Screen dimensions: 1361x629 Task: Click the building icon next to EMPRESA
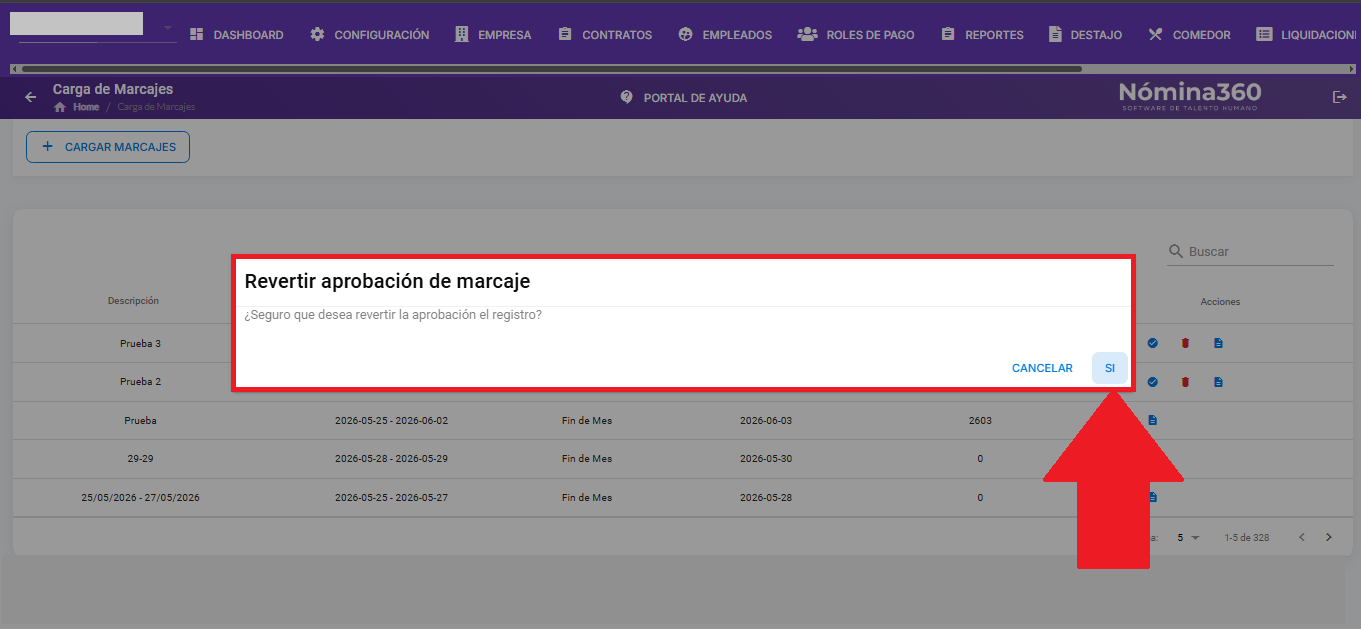[461, 34]
